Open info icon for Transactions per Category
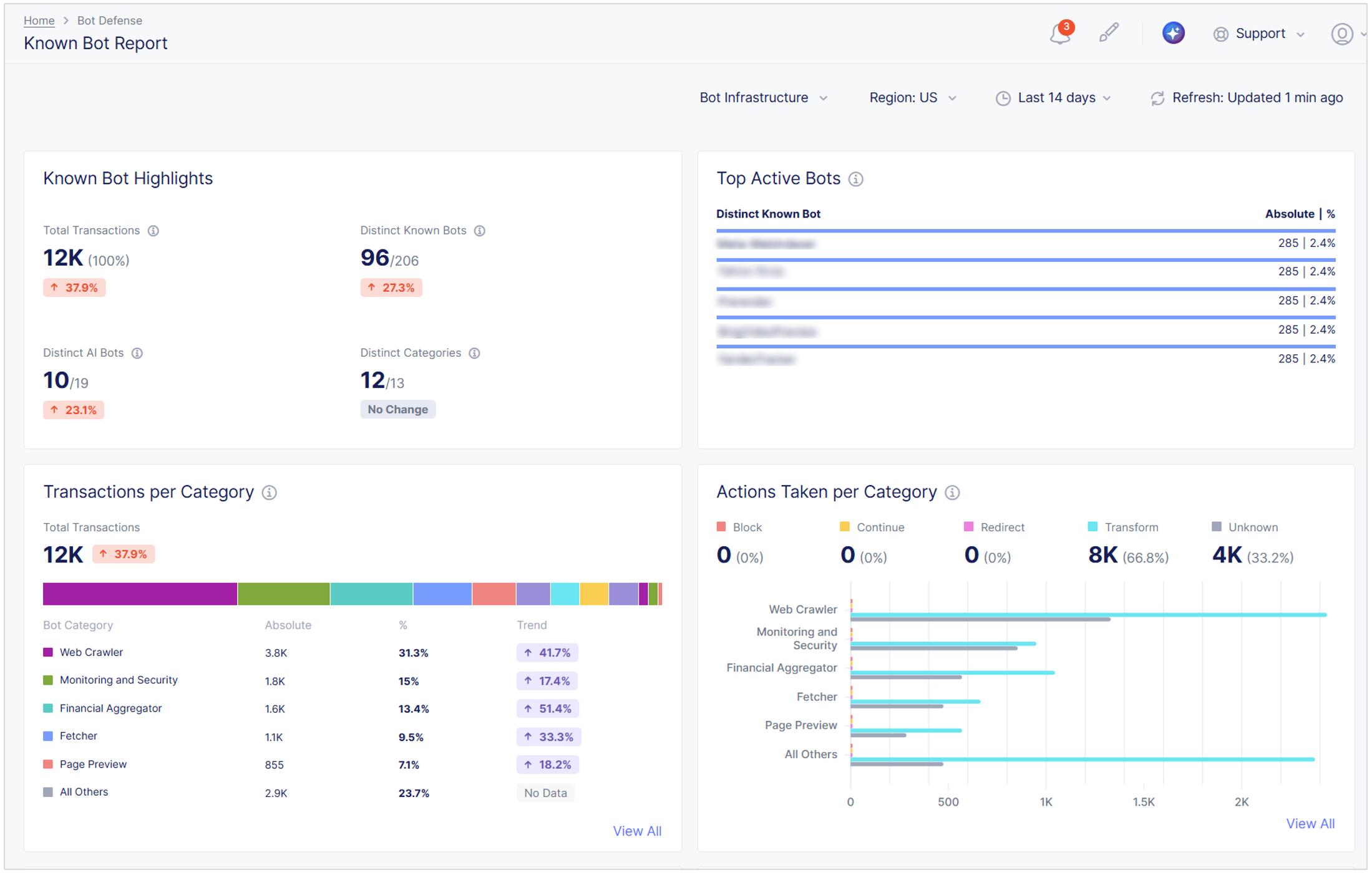 click(x=269, y=493)
